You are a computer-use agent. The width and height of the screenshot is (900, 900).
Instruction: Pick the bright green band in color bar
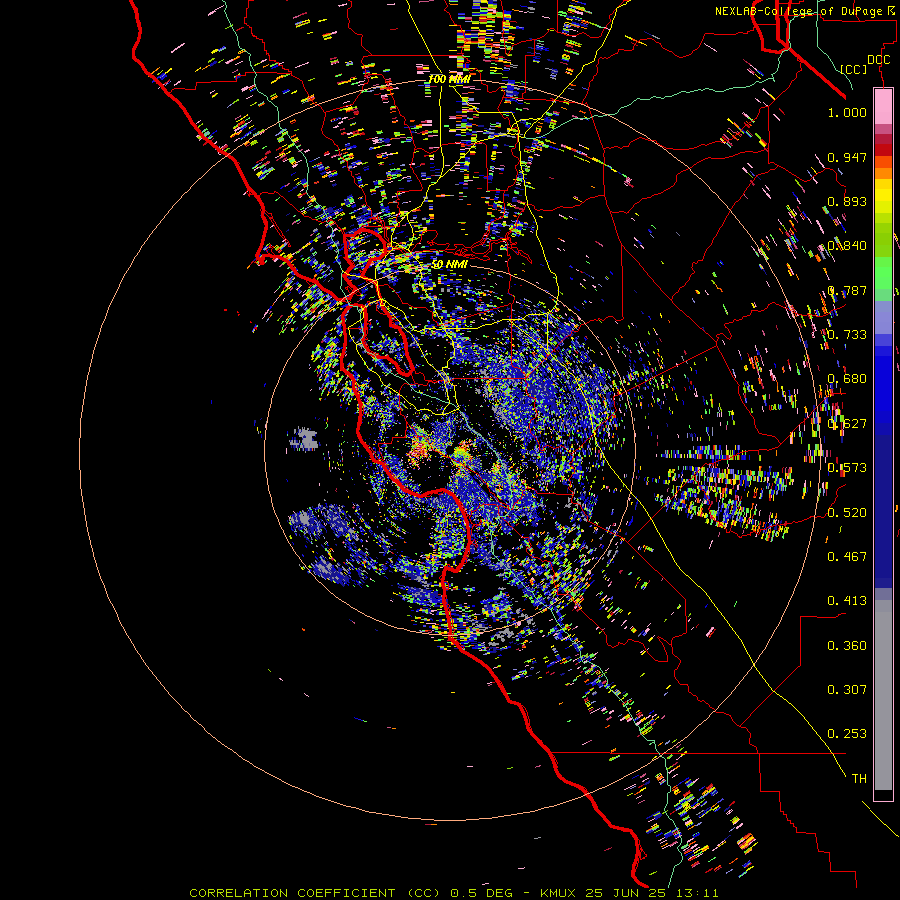pos(883,273)
